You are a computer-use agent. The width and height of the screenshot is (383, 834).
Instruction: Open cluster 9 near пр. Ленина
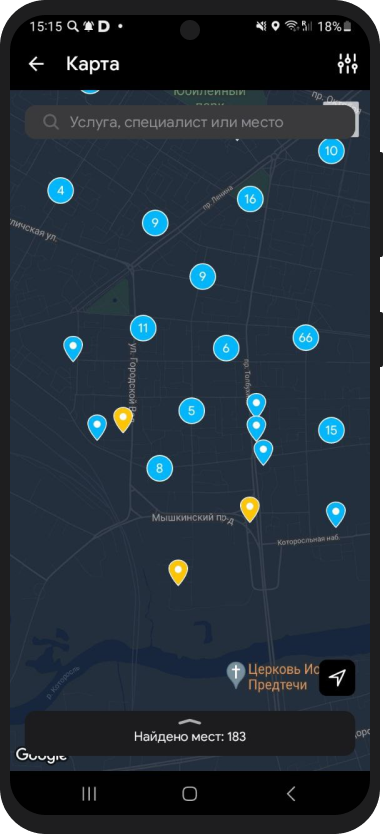pyautogui.click(x=155, y=223)
